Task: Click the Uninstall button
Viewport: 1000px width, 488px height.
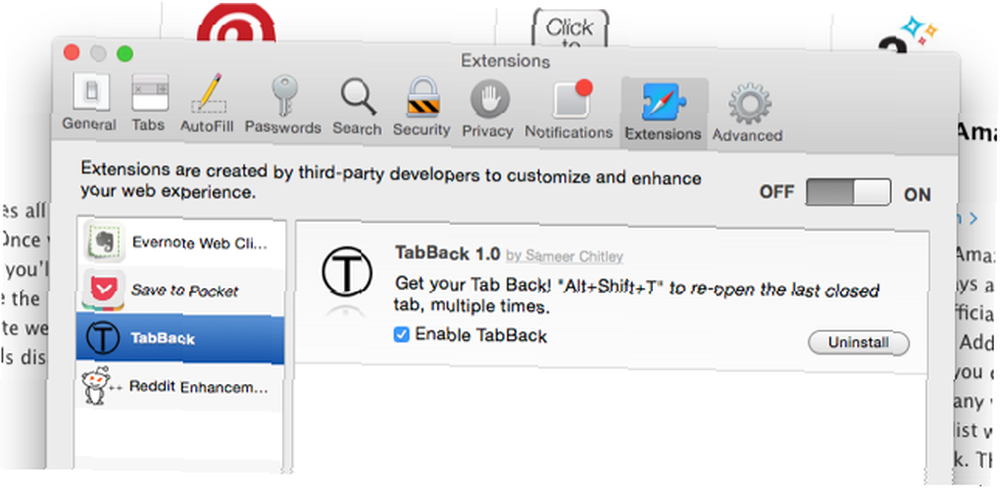Action: (858, 343)
